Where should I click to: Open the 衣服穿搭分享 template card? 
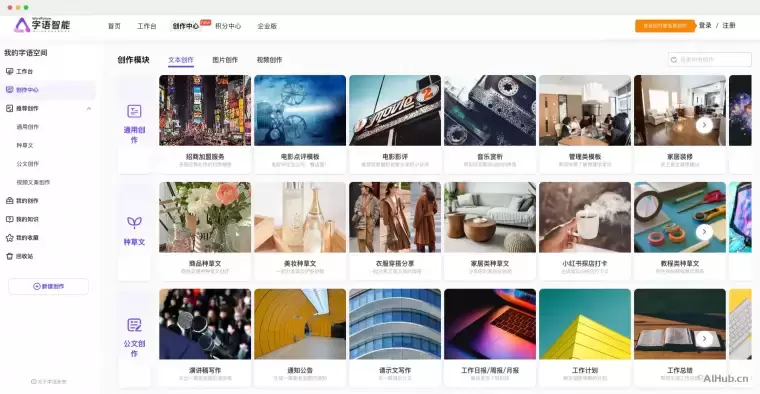click(395, 231)
